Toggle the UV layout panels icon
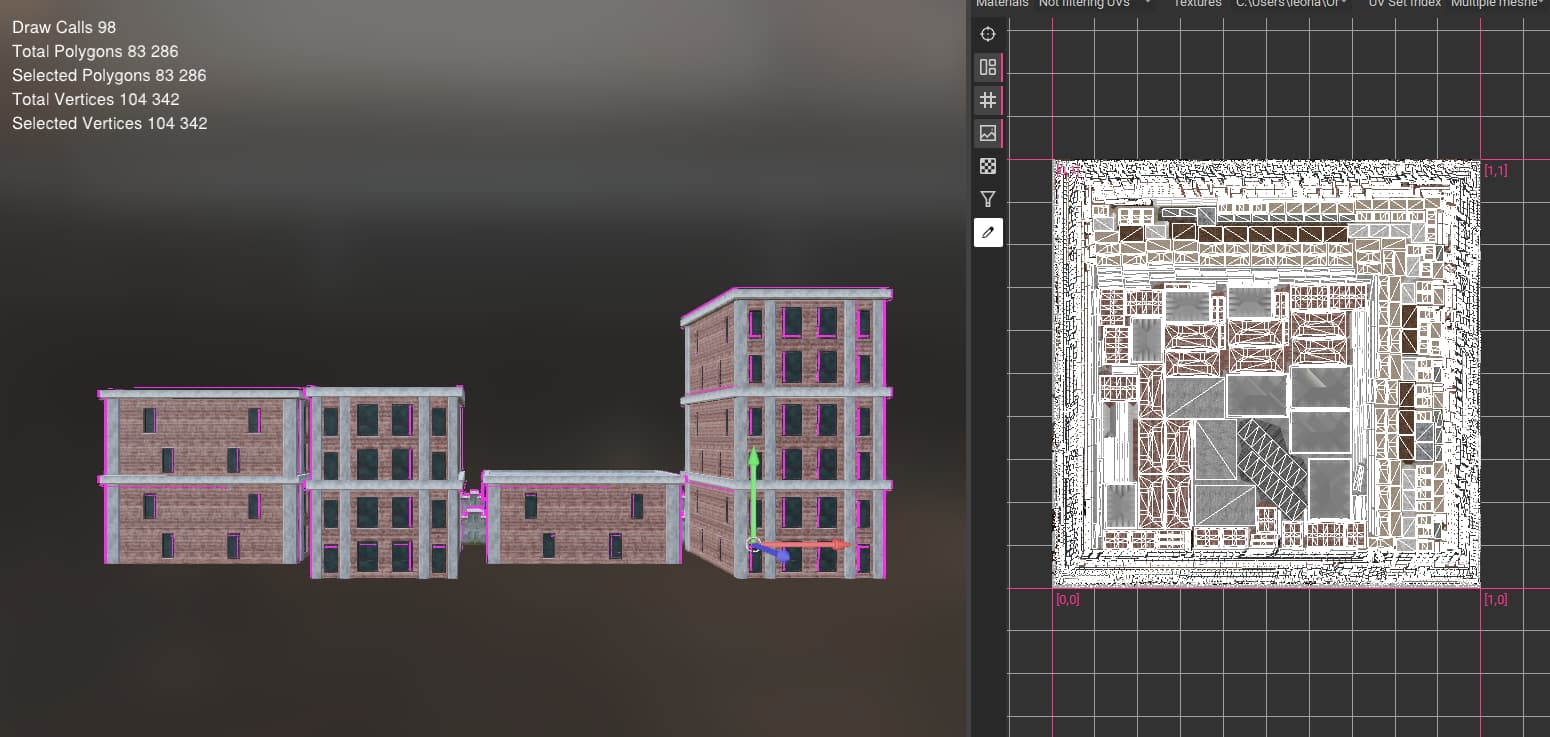 point(988,67)
